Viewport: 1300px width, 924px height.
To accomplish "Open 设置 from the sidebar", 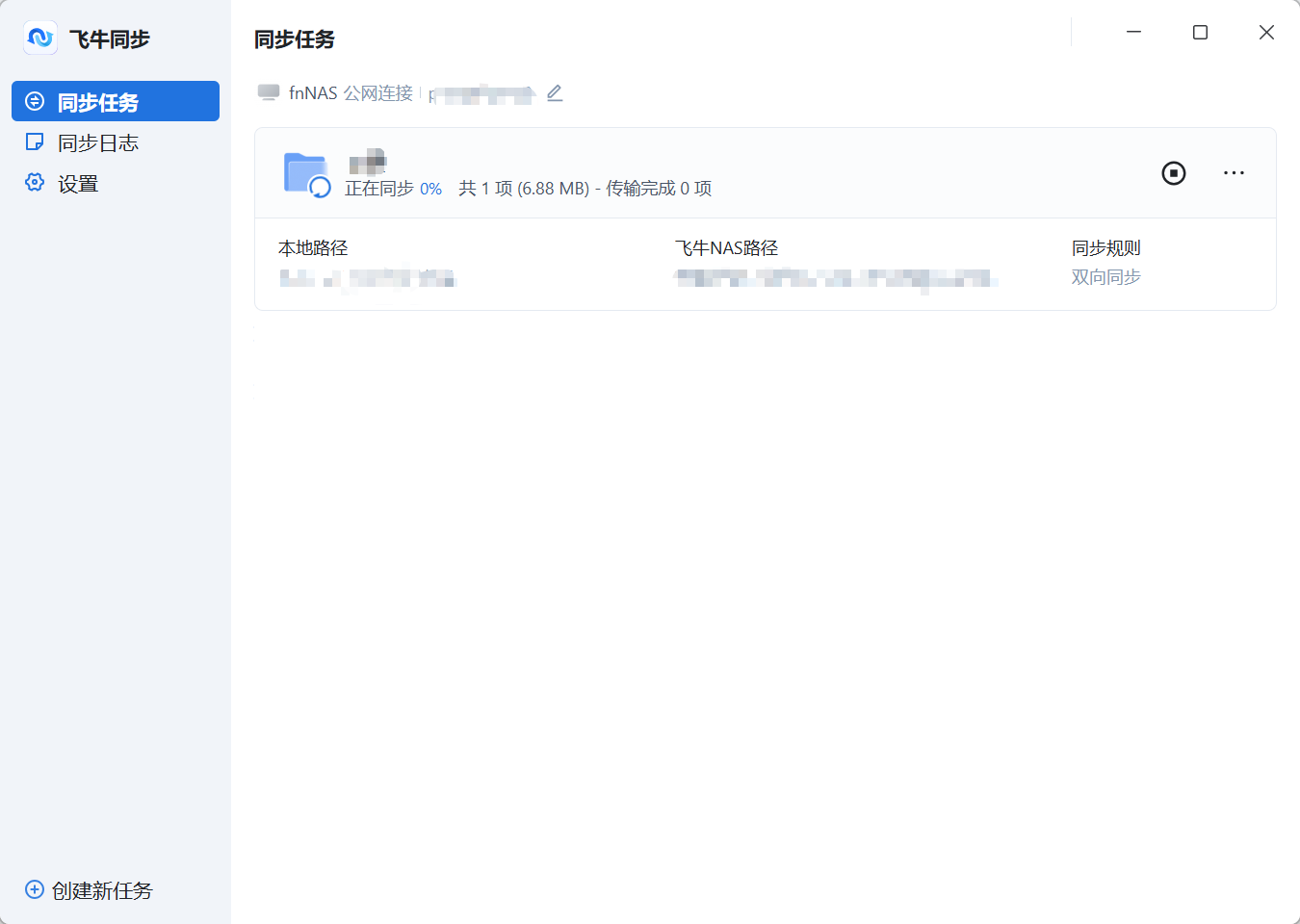I will click(x=116, y=183).
